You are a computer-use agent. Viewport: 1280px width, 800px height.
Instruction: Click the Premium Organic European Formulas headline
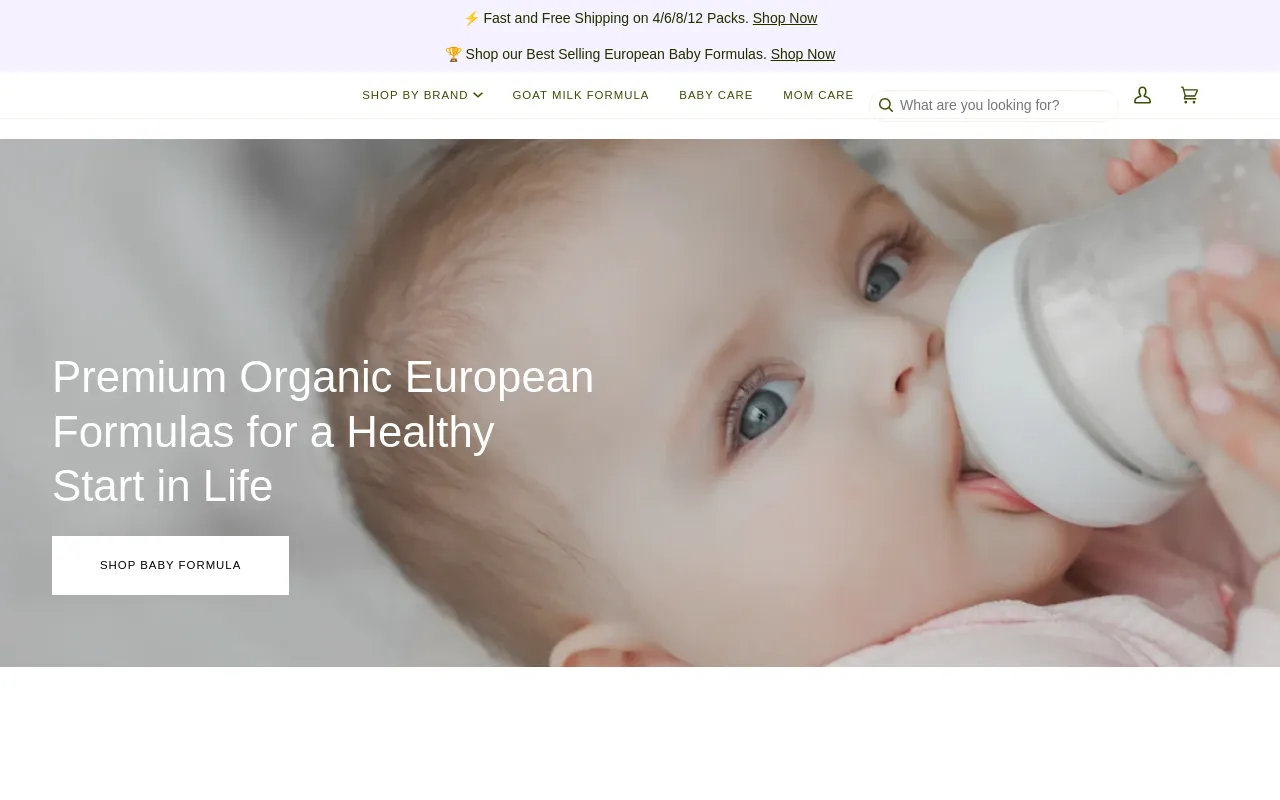pyautogui.click(x=323, y=431)
